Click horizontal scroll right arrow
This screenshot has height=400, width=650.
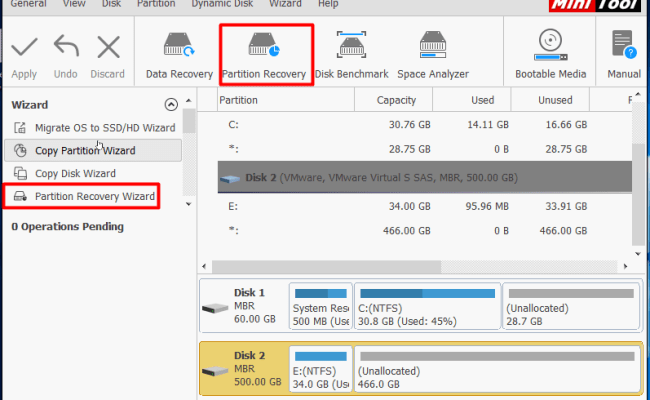click(625, 266)
